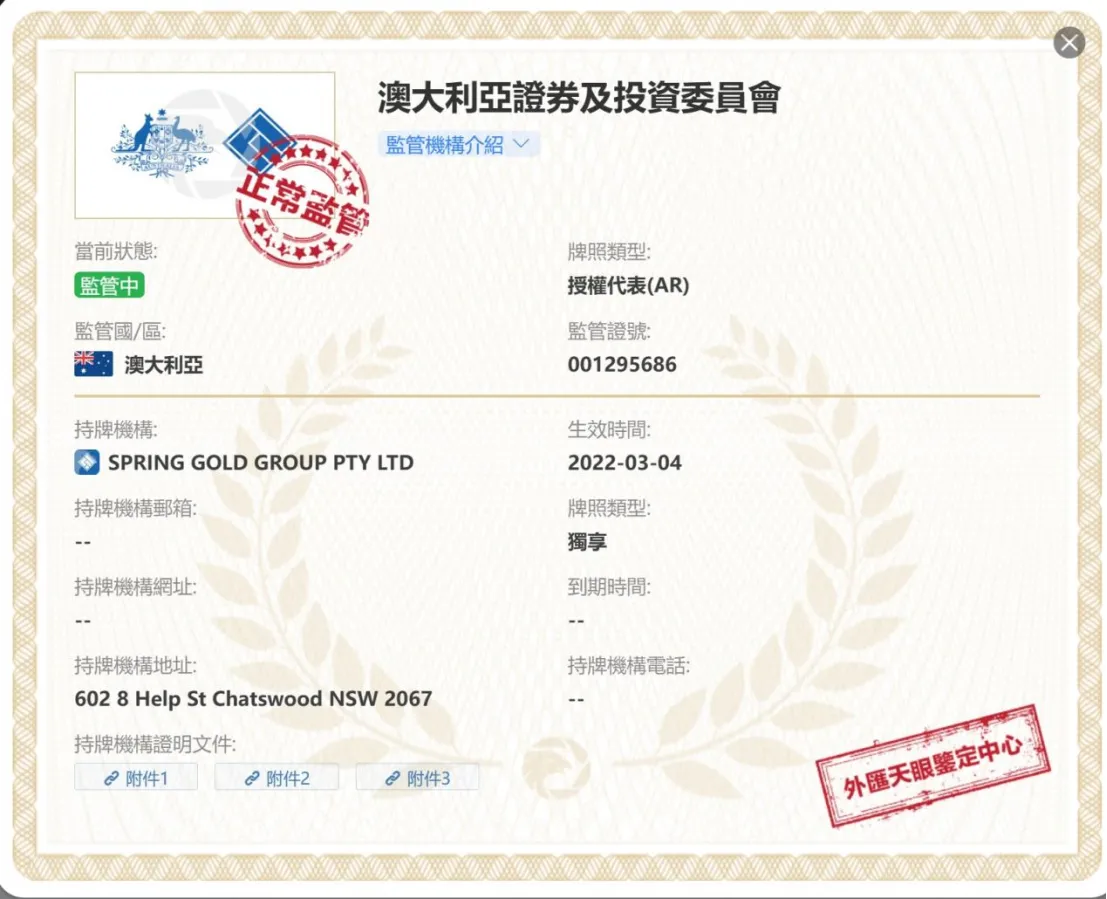Click the 監管證號 label
This screenshot has height=899, width=1107.
coord(609,331)
